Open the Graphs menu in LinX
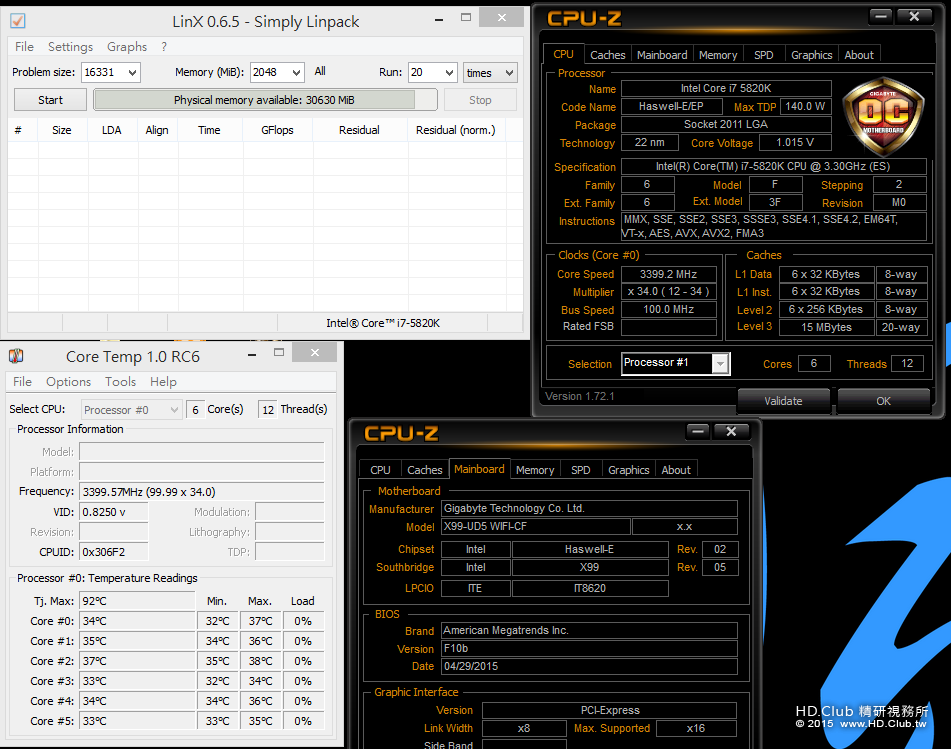This screenshot has height=749, width=951. (x=127, y=47)
